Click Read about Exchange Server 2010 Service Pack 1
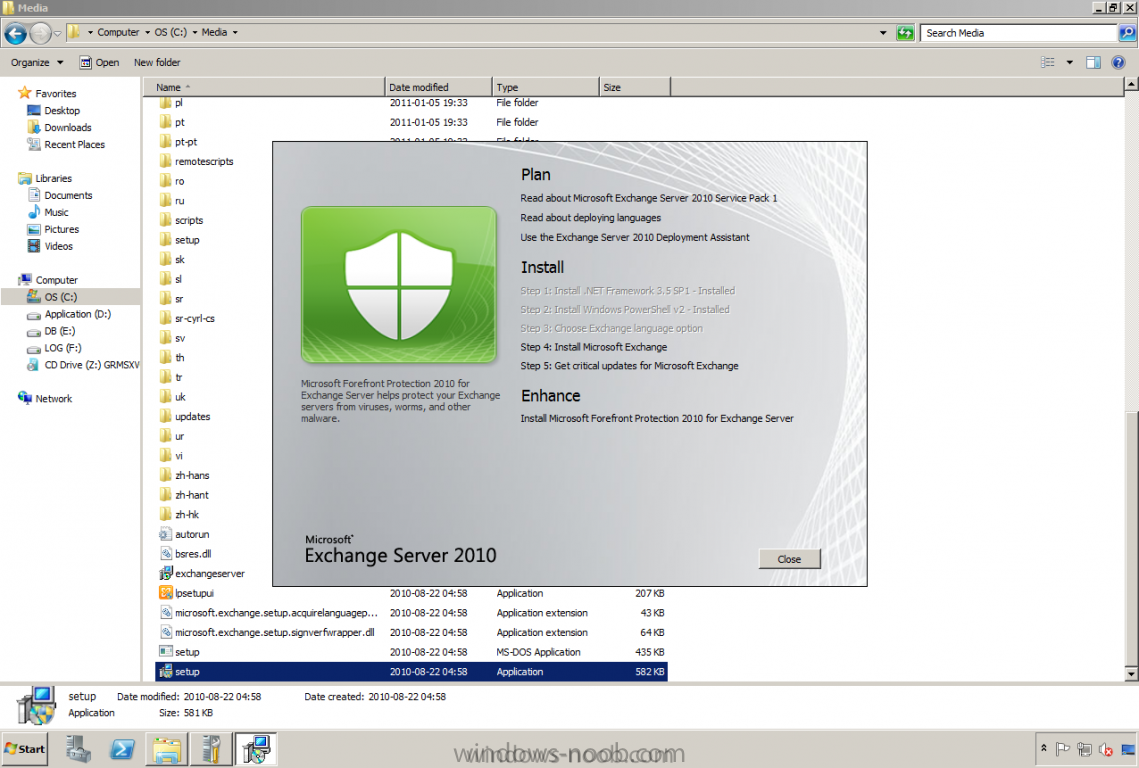 (x=648, y=198)
